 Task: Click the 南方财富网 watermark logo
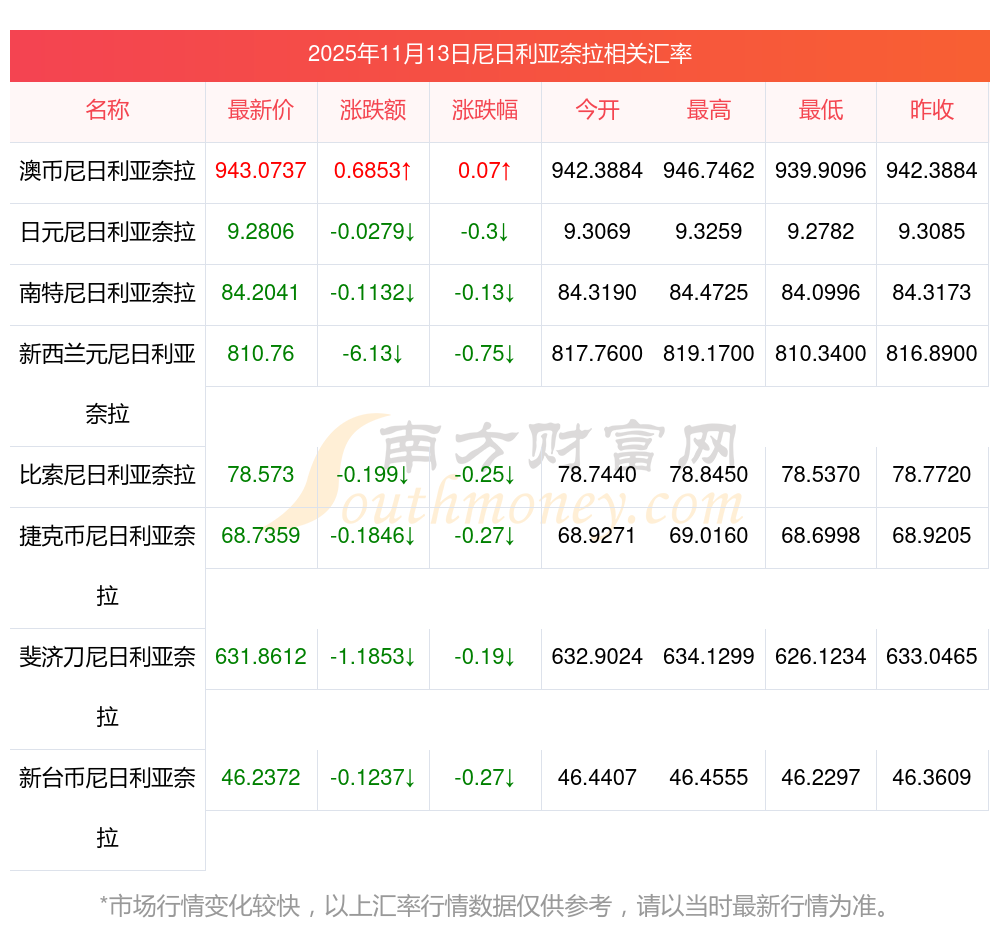[x=540, y=470]
